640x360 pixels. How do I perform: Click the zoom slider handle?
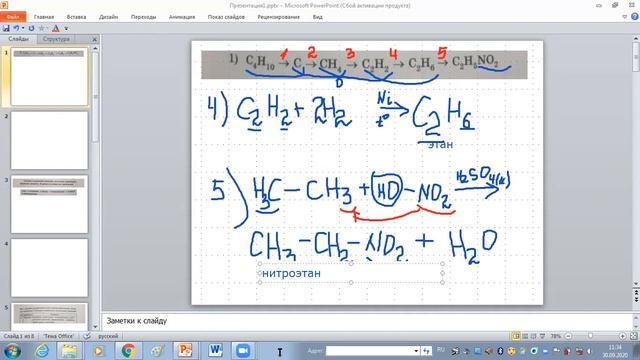click(590, 336)
